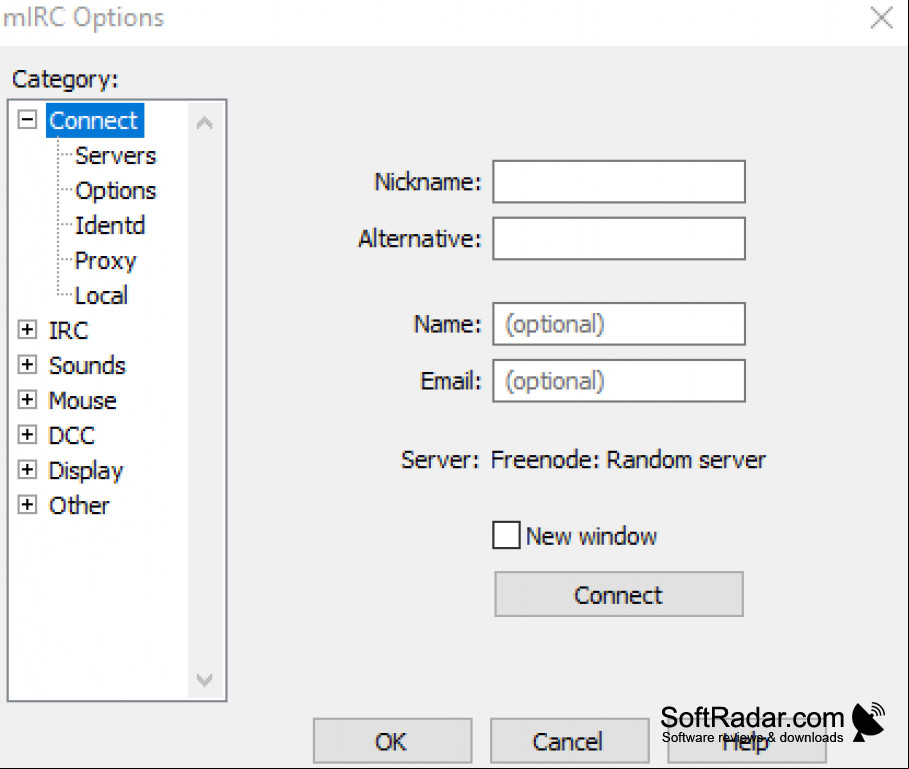The image size is (909, 769).
Task: Confirm with the OK button
Action: point(392,741)
